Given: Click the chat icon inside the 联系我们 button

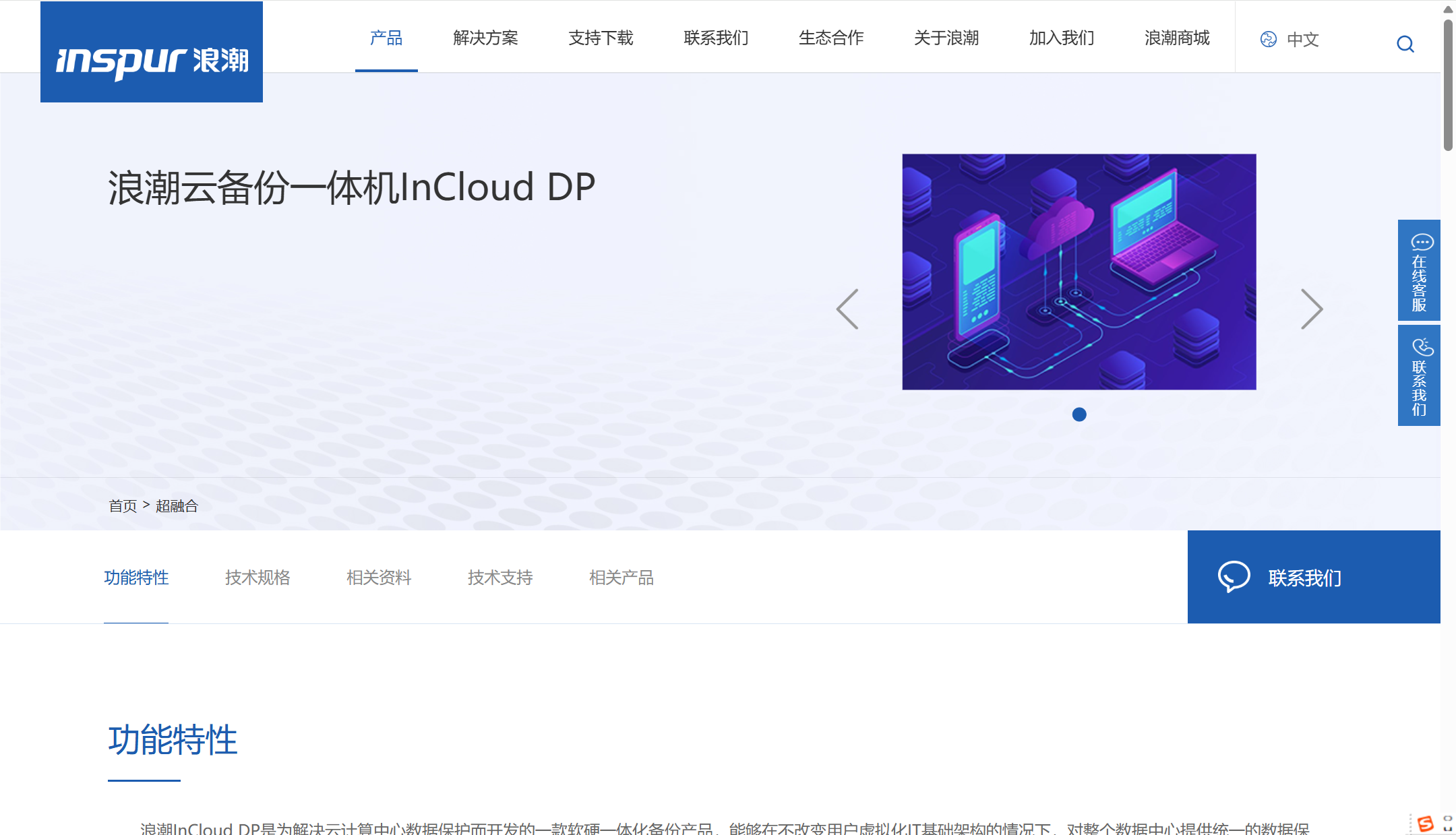Looking at the screenshot, I should click(1234, 577).
